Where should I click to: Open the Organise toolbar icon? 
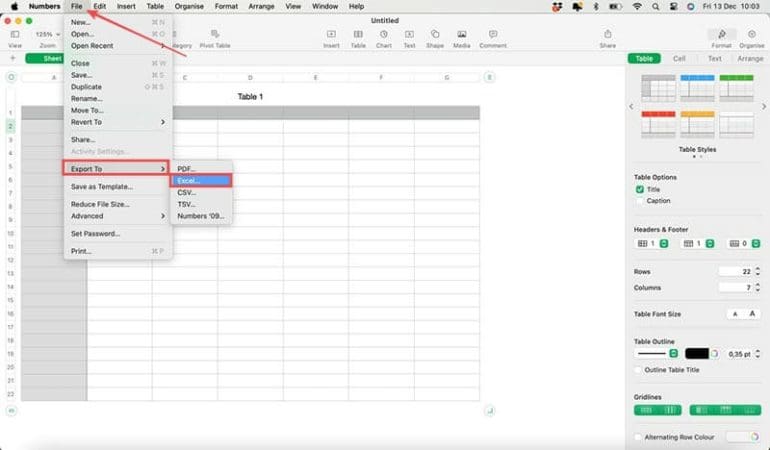[751, 34]
